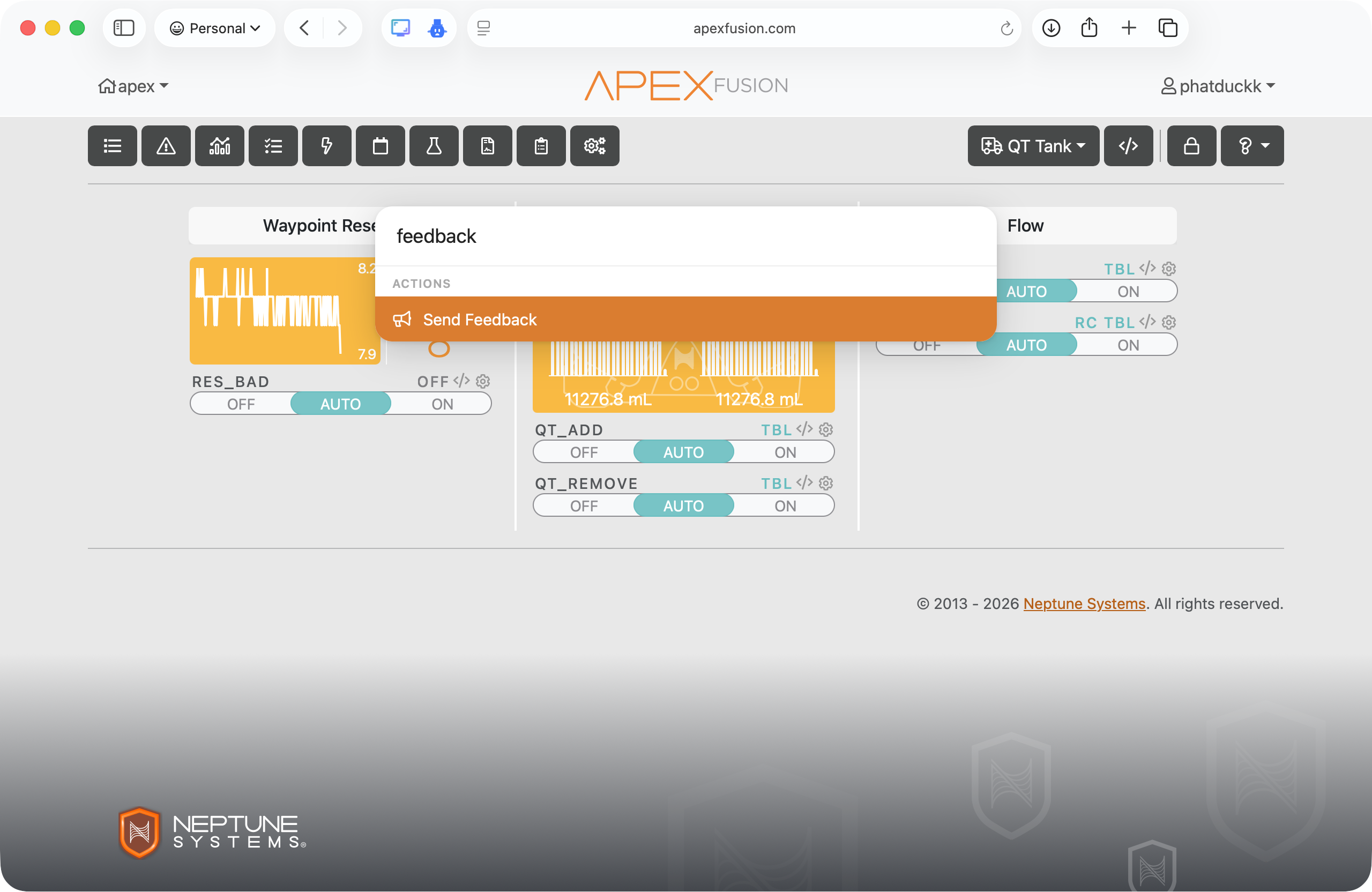Open QT_ADD gear settings icon
Screen dimensions: 1372x892
826,429
